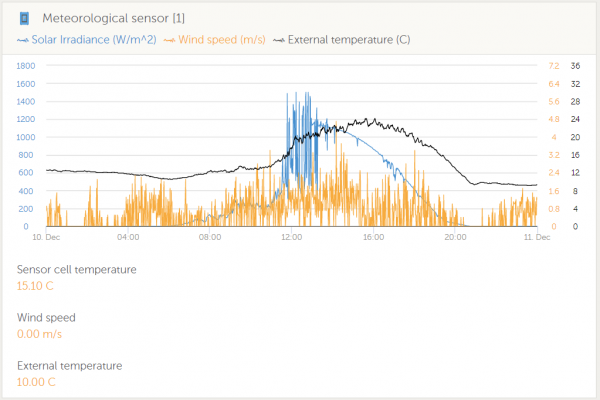The width and height of the screenshot is (600, 400).
Task: Click the 16:00 time axis label
Action: pyautogui.click(x=373, y=237)
